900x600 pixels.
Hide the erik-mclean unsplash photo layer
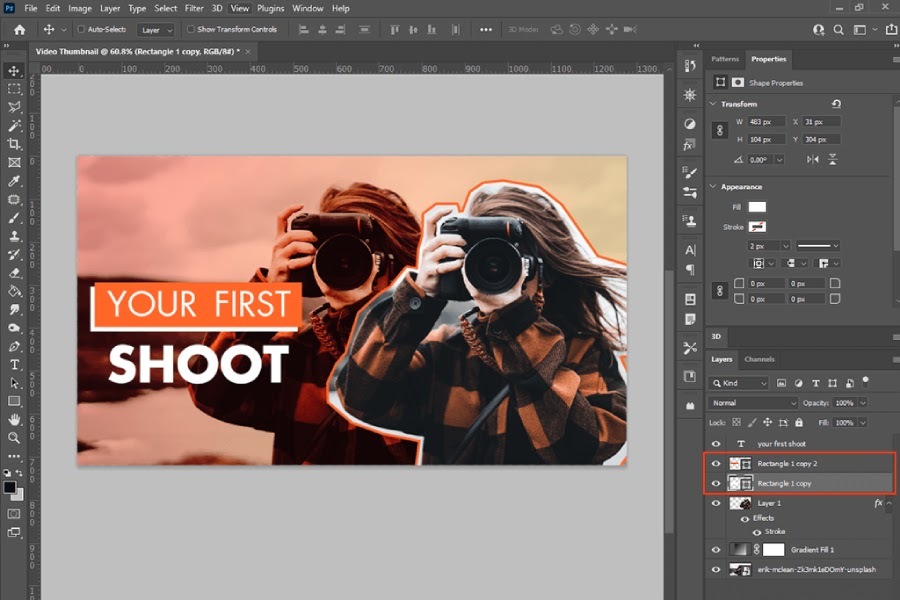click(x=716, y=570)
